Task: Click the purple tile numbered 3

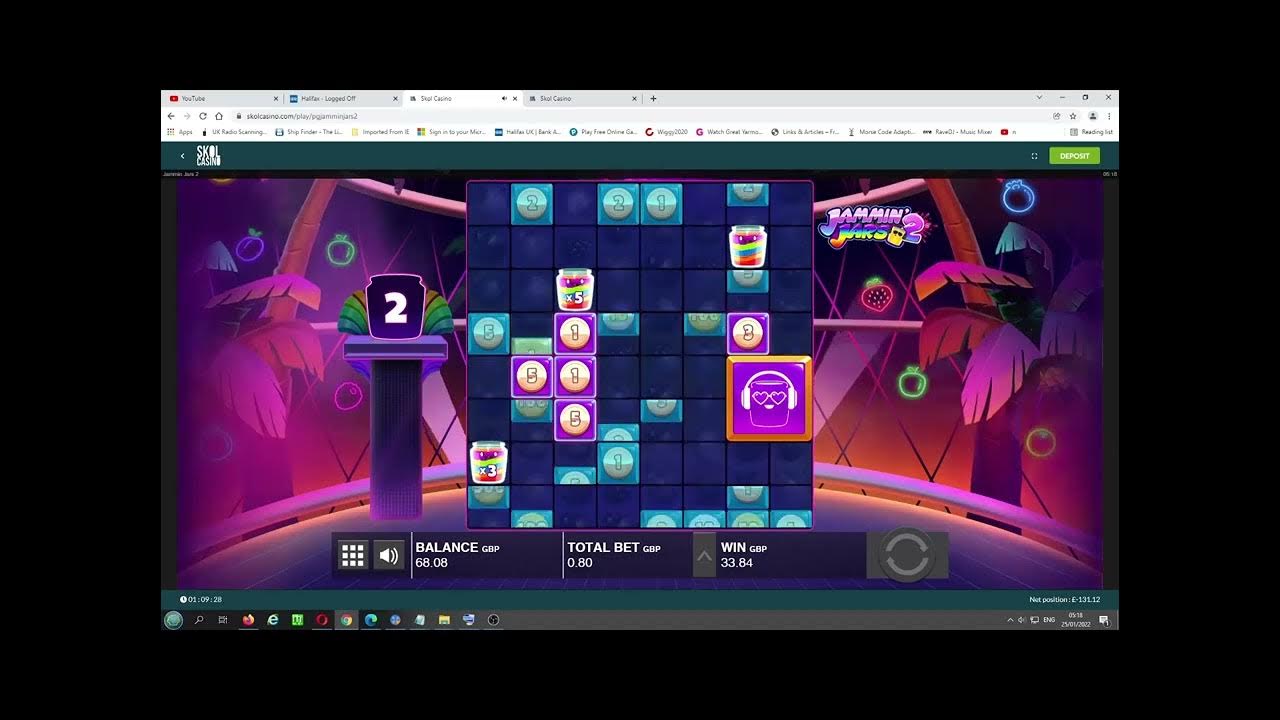Action: point(748,333)
